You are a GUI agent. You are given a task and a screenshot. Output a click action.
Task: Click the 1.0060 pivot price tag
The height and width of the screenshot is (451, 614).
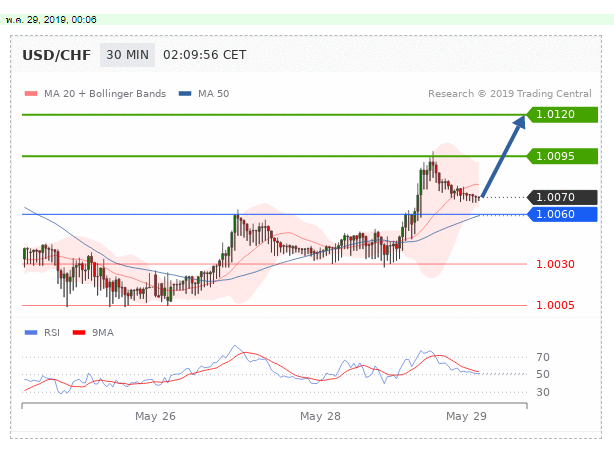(562, 214)
